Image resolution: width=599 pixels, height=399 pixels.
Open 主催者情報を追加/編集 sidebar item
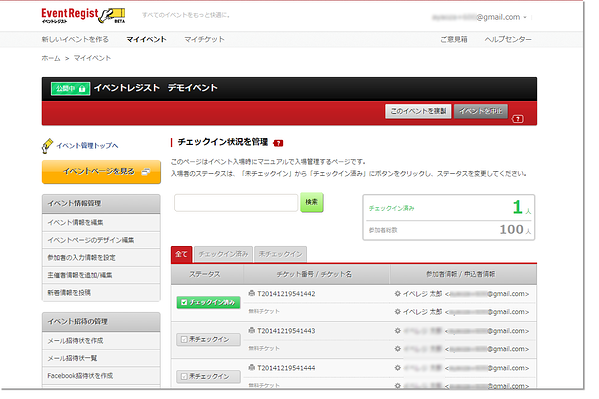[101, 275]
